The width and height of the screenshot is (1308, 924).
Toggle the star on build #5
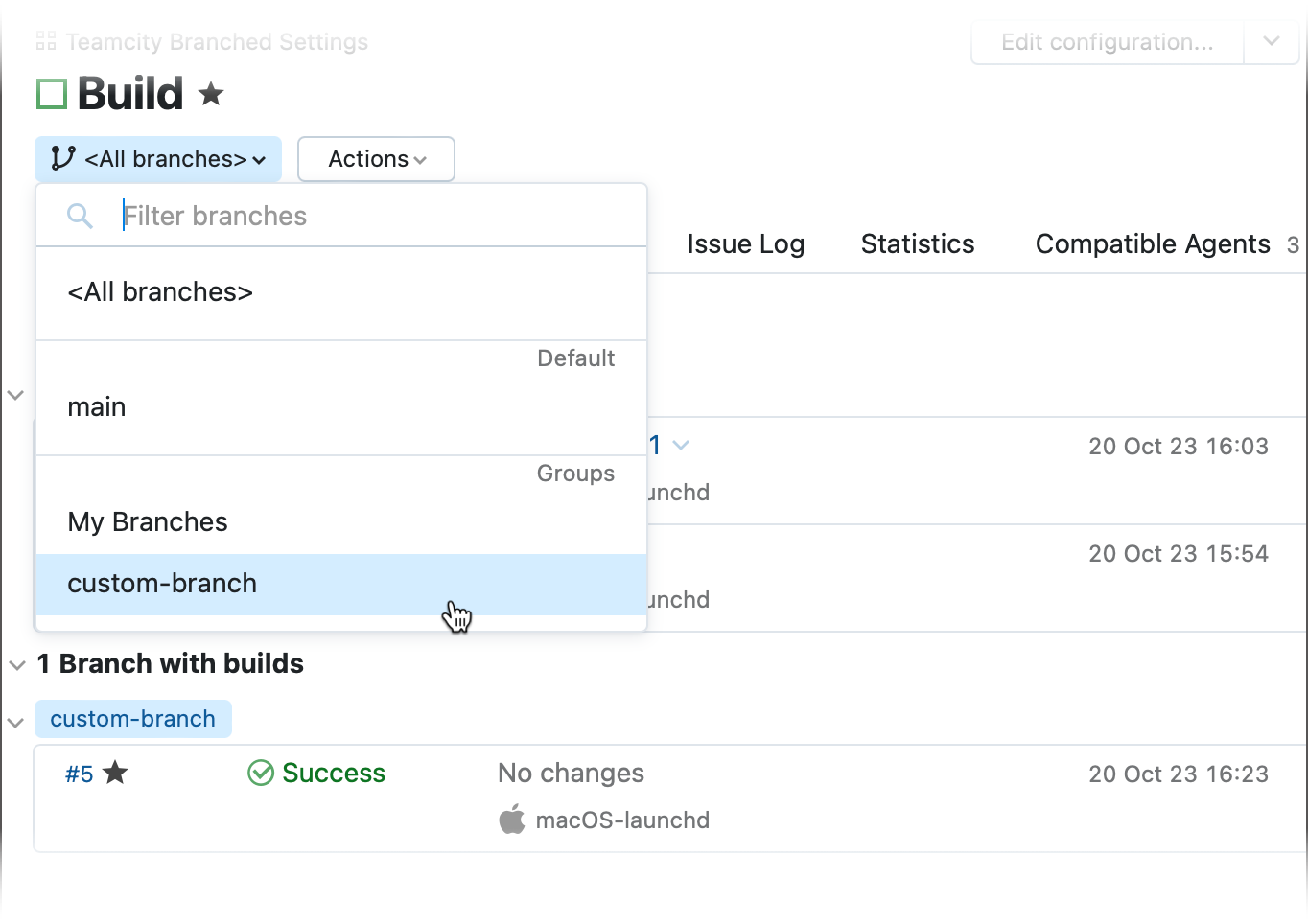115,773
